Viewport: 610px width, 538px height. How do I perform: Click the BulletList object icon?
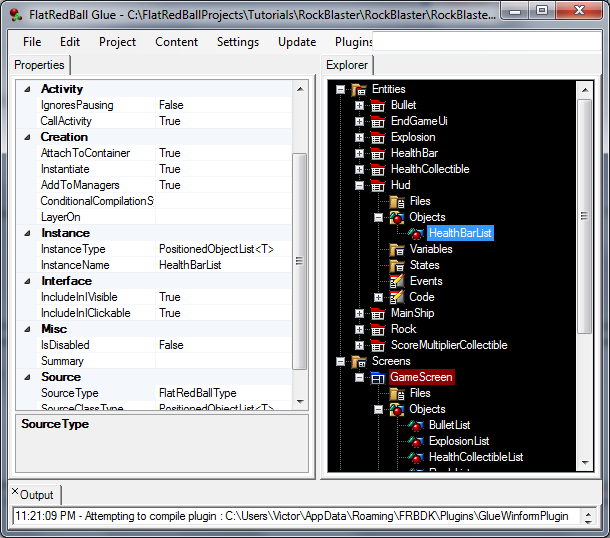coord(416,426)
